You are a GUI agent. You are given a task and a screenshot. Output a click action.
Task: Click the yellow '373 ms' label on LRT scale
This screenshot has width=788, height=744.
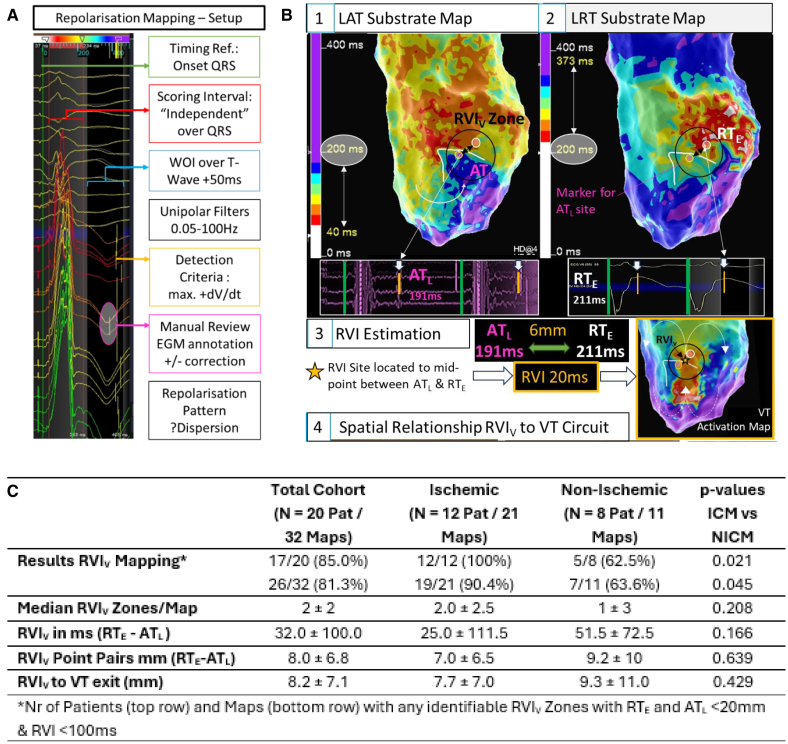click(x=574, y=61)
